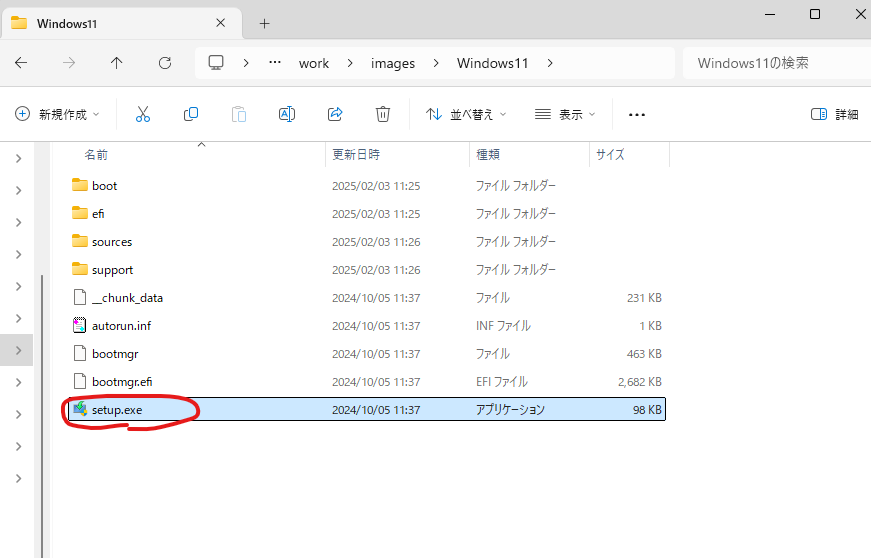Go back with the left arrow

21,63
